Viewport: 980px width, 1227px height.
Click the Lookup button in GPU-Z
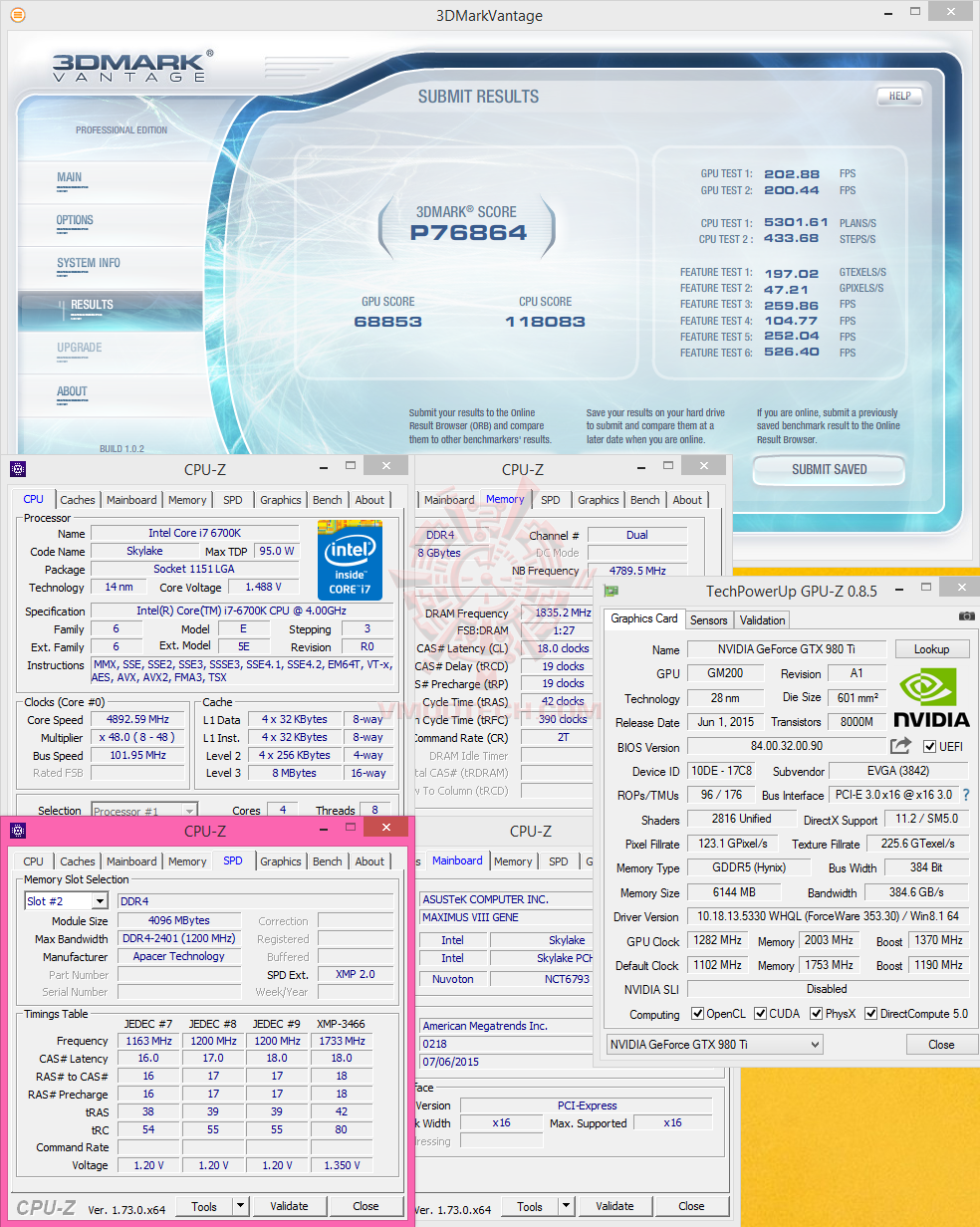931,649
